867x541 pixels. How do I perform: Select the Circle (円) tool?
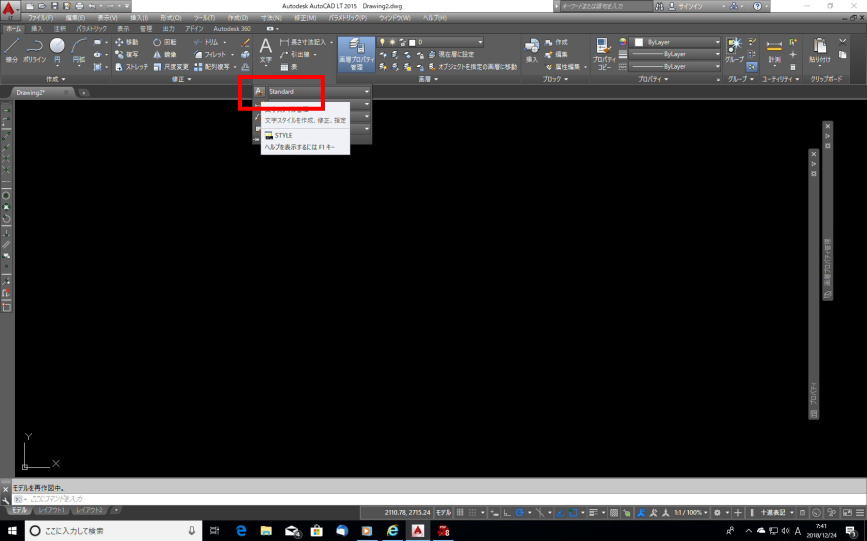[x=57, y=50]
